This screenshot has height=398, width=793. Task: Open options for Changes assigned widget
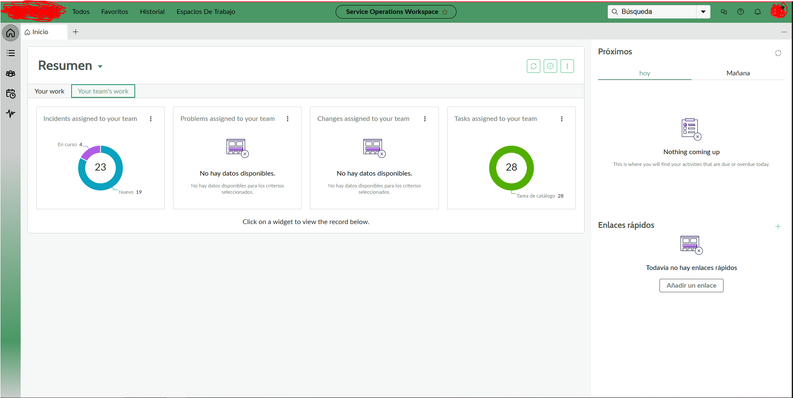pyautogui.click(x=425, y=118)
